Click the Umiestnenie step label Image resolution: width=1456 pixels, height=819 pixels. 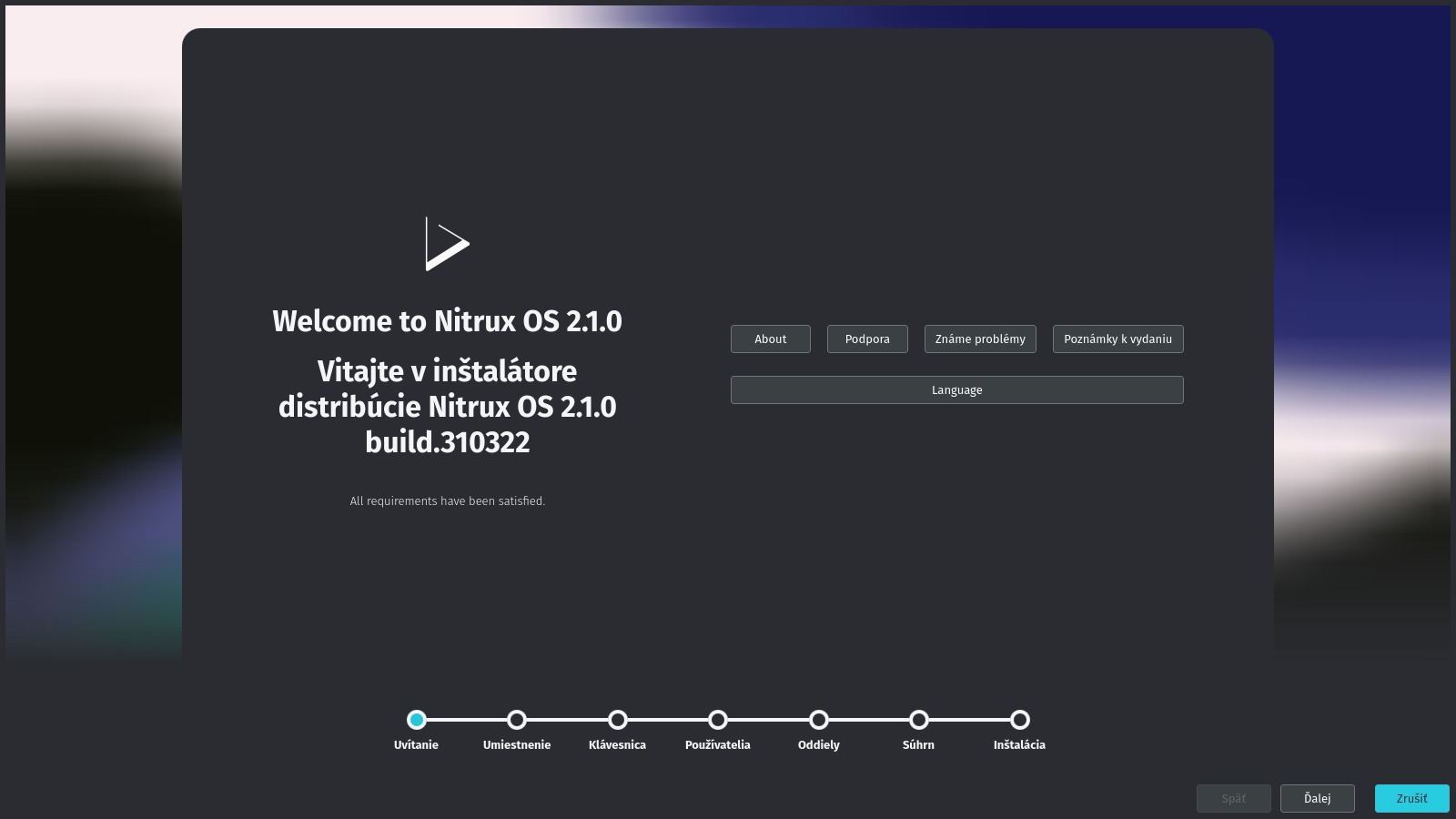click(x=517, y=744)
